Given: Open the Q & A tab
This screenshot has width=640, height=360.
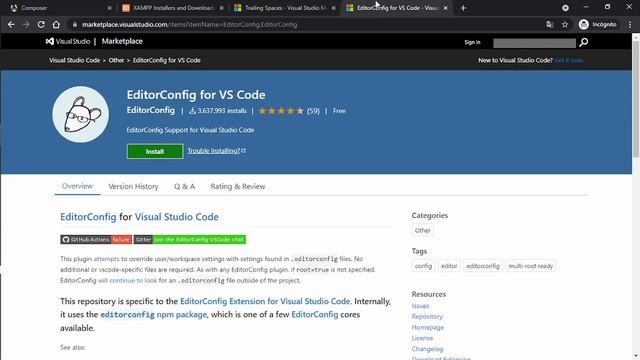Looking at the screenshot, I should 184,187.
